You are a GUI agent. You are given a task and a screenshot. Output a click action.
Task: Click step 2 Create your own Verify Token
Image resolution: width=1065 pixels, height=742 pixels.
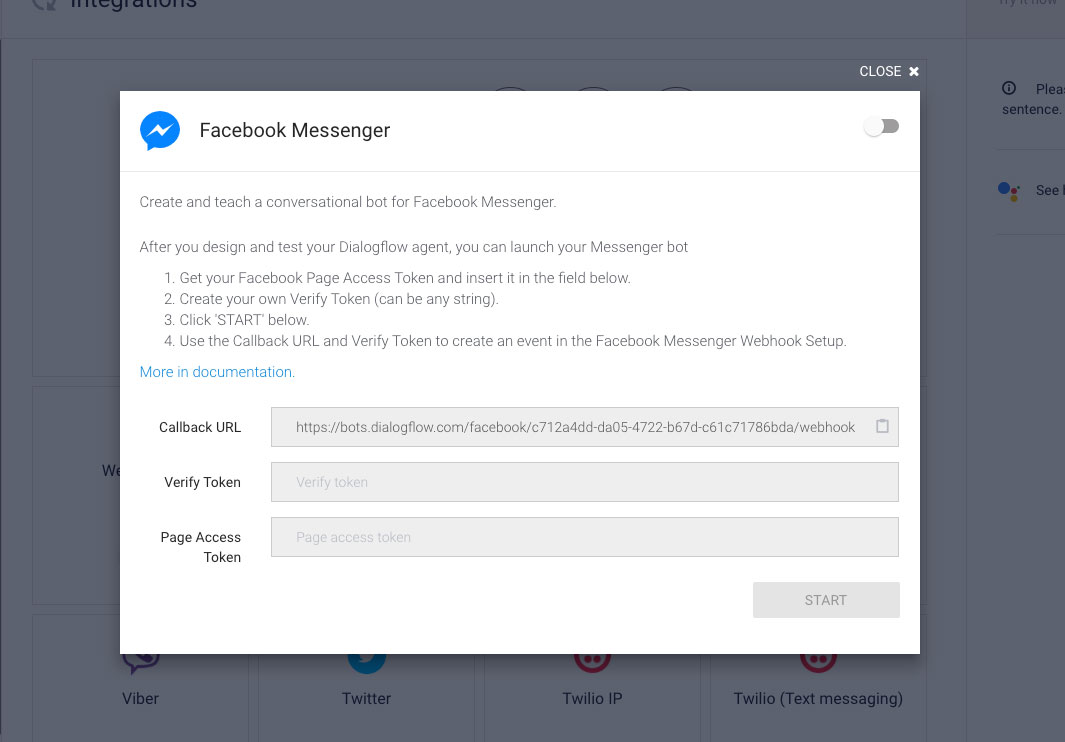(x=339, y=299)
